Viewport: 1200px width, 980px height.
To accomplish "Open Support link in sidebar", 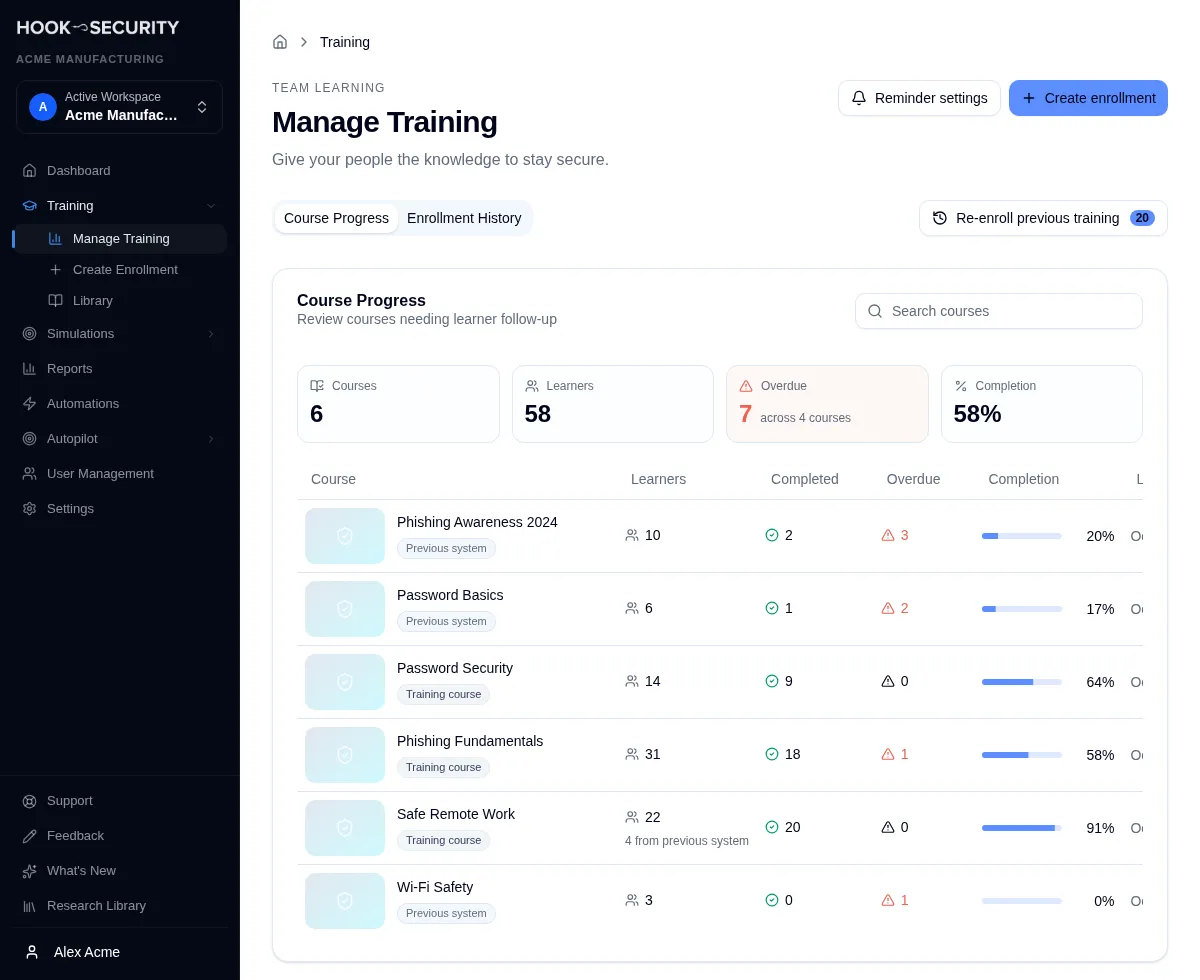I will 119,801.
